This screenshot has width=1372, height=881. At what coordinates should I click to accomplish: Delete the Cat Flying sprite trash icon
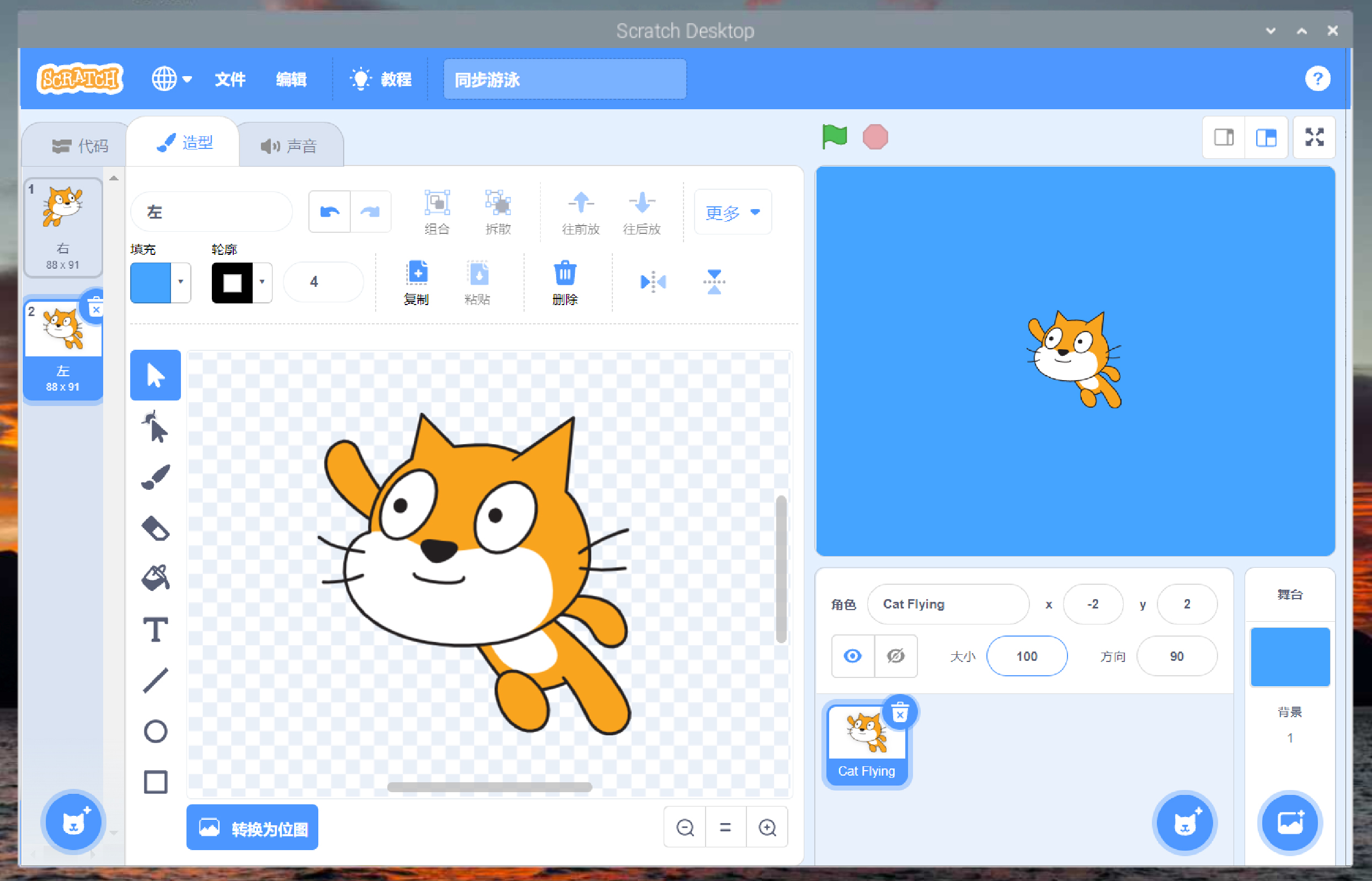[900, 712]
